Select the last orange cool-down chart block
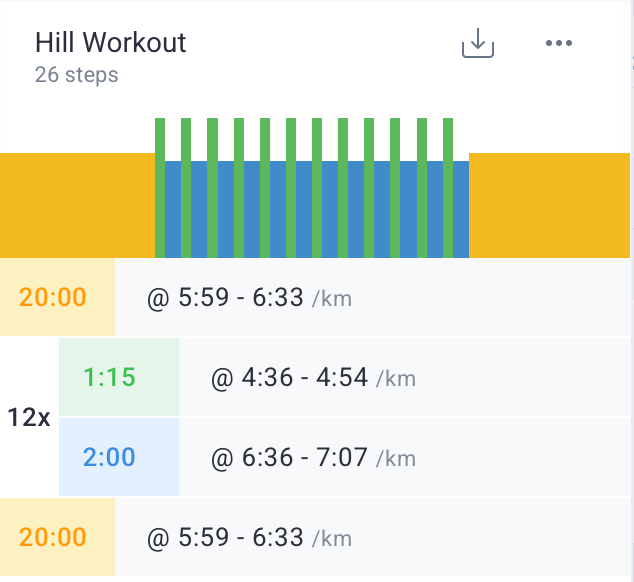This screenshot has height=582, width=634. tap(551, 205)
